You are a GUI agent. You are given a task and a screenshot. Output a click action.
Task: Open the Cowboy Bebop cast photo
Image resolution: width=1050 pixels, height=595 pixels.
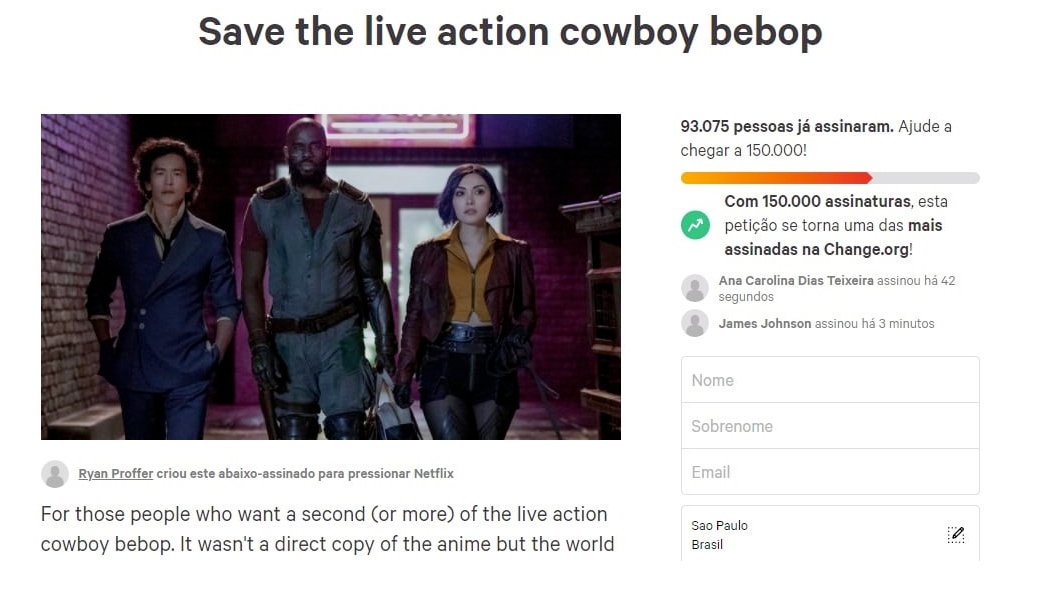tap(331, 276)
